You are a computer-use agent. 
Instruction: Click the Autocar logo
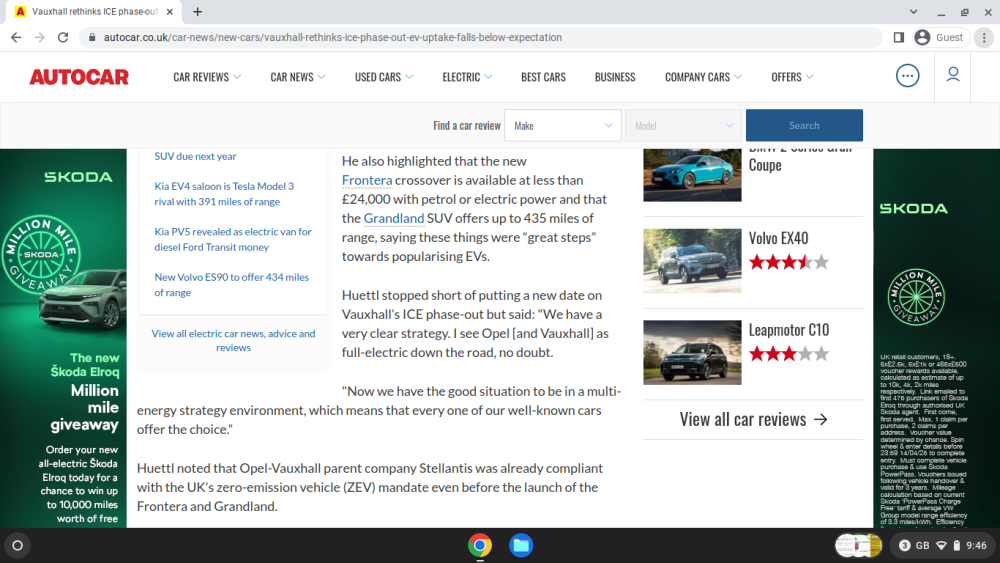click(79, 77)
